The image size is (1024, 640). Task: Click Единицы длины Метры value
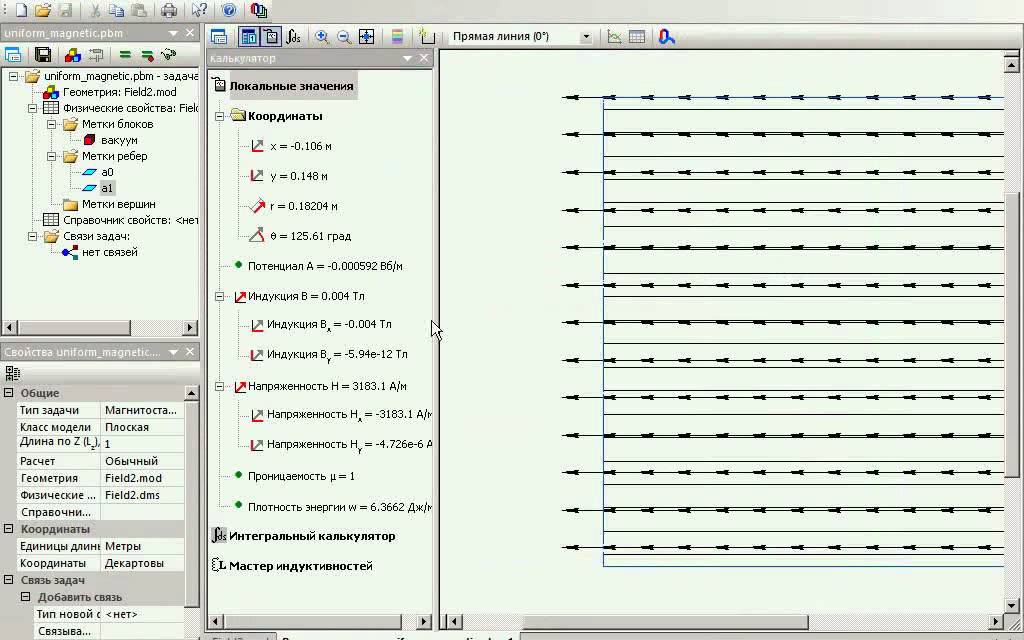142,546
